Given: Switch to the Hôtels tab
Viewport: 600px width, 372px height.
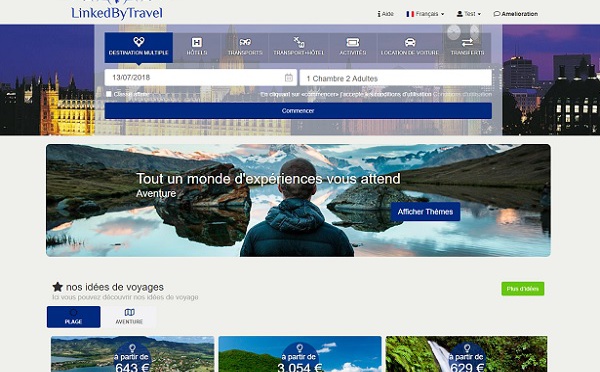Looking at the screenshot, I should click(197, 47).
